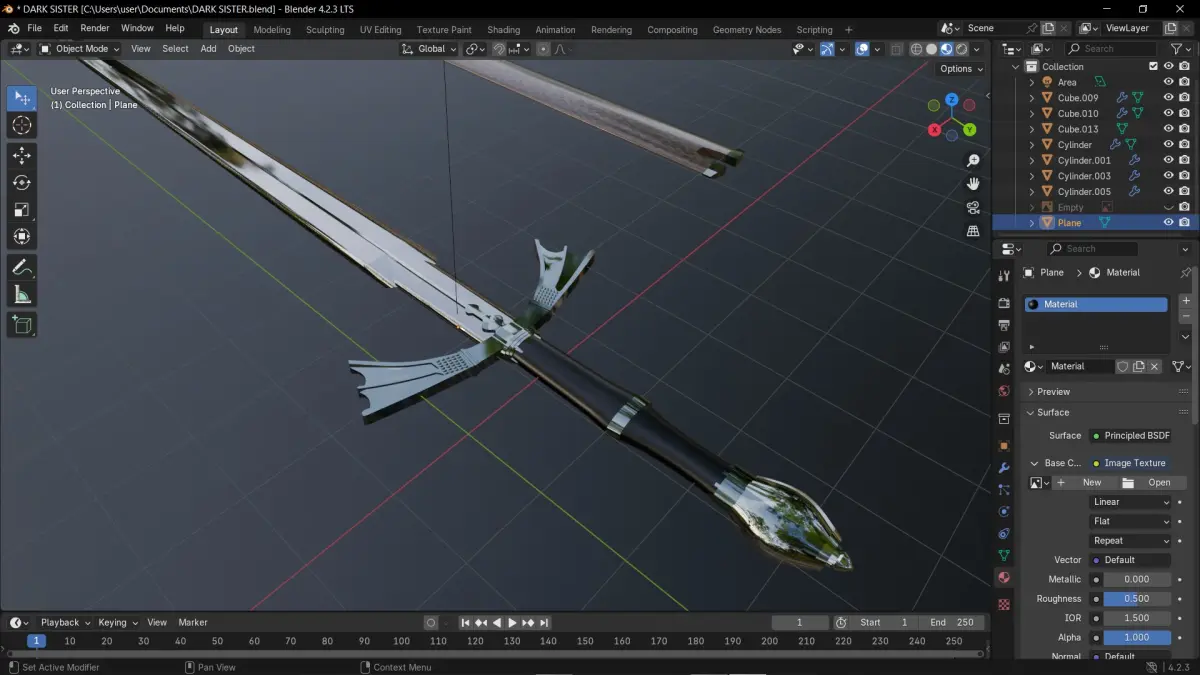Toggle viewport gizmos display

(827, 48)
